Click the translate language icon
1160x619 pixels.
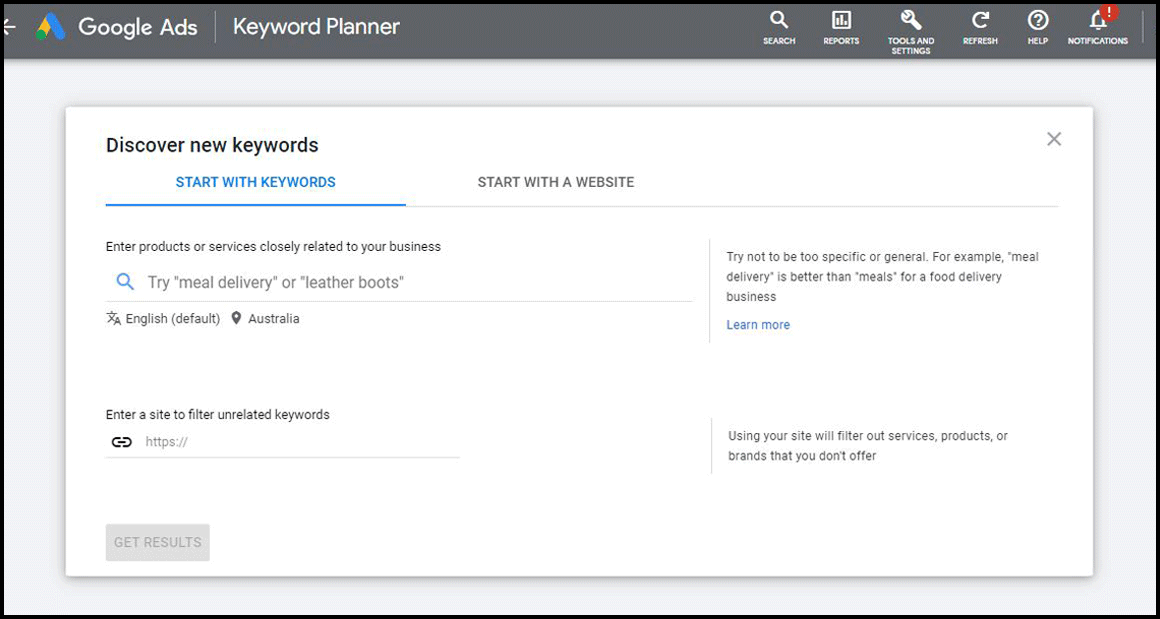tap(114, 319)
